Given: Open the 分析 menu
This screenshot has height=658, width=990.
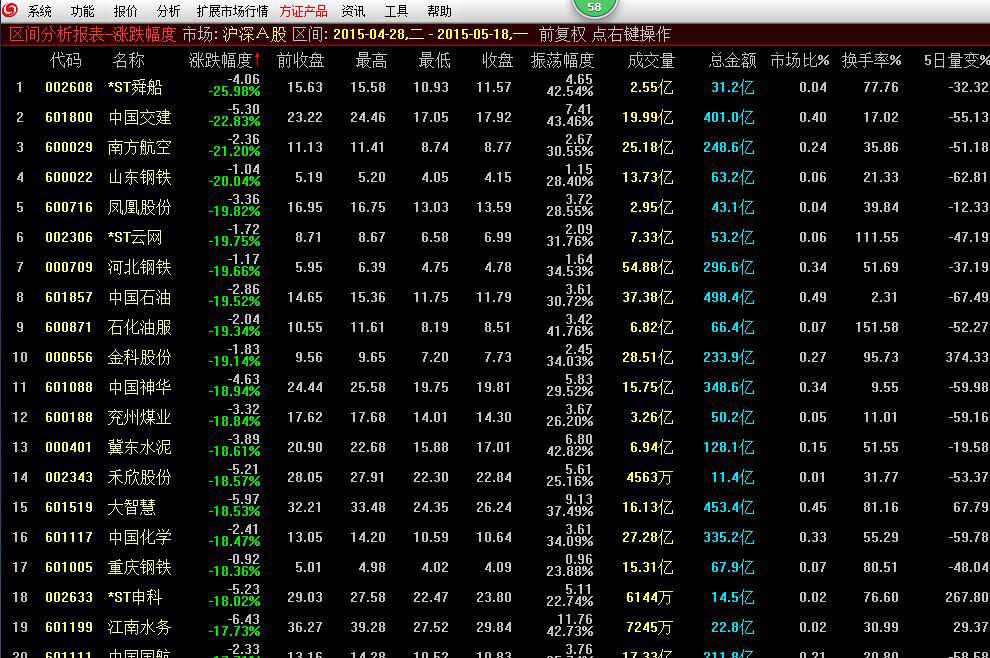Looking at the screenshot, I should coord(169,11).
